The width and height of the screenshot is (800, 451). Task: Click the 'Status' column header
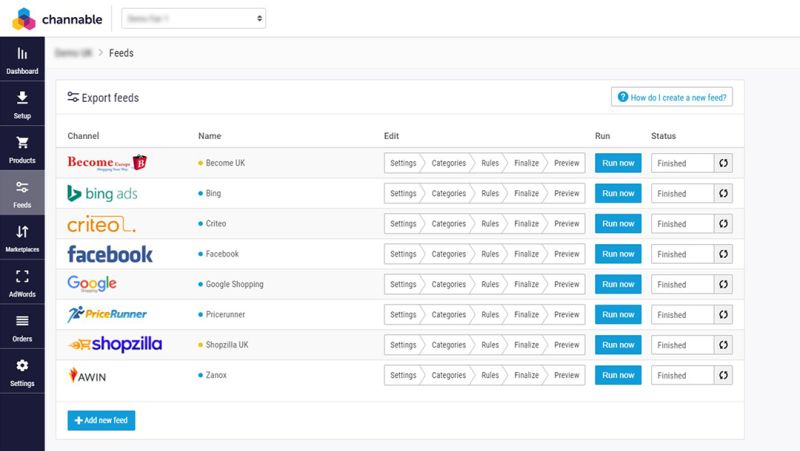(663, 136)
